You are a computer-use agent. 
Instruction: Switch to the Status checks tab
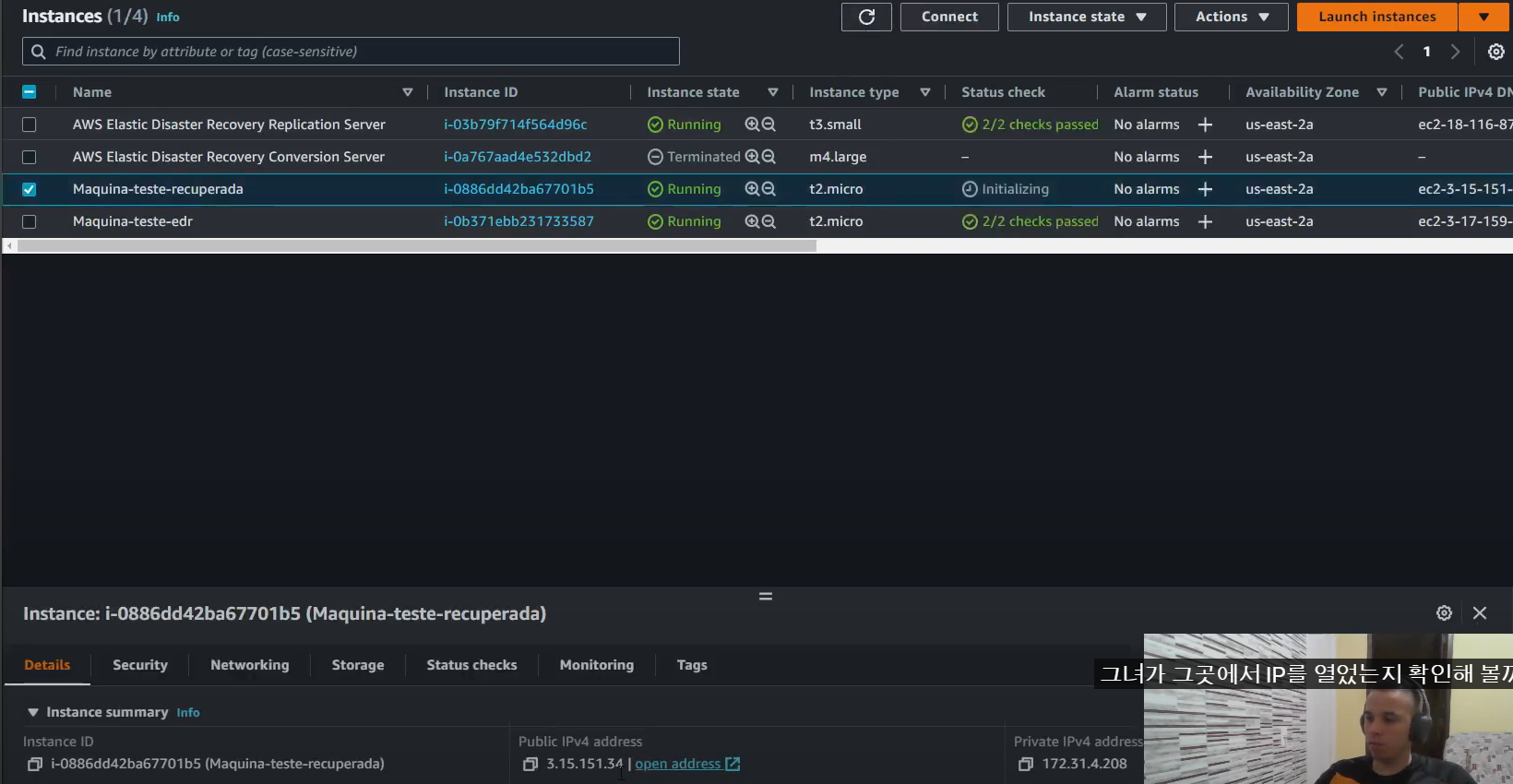(471, 665)
